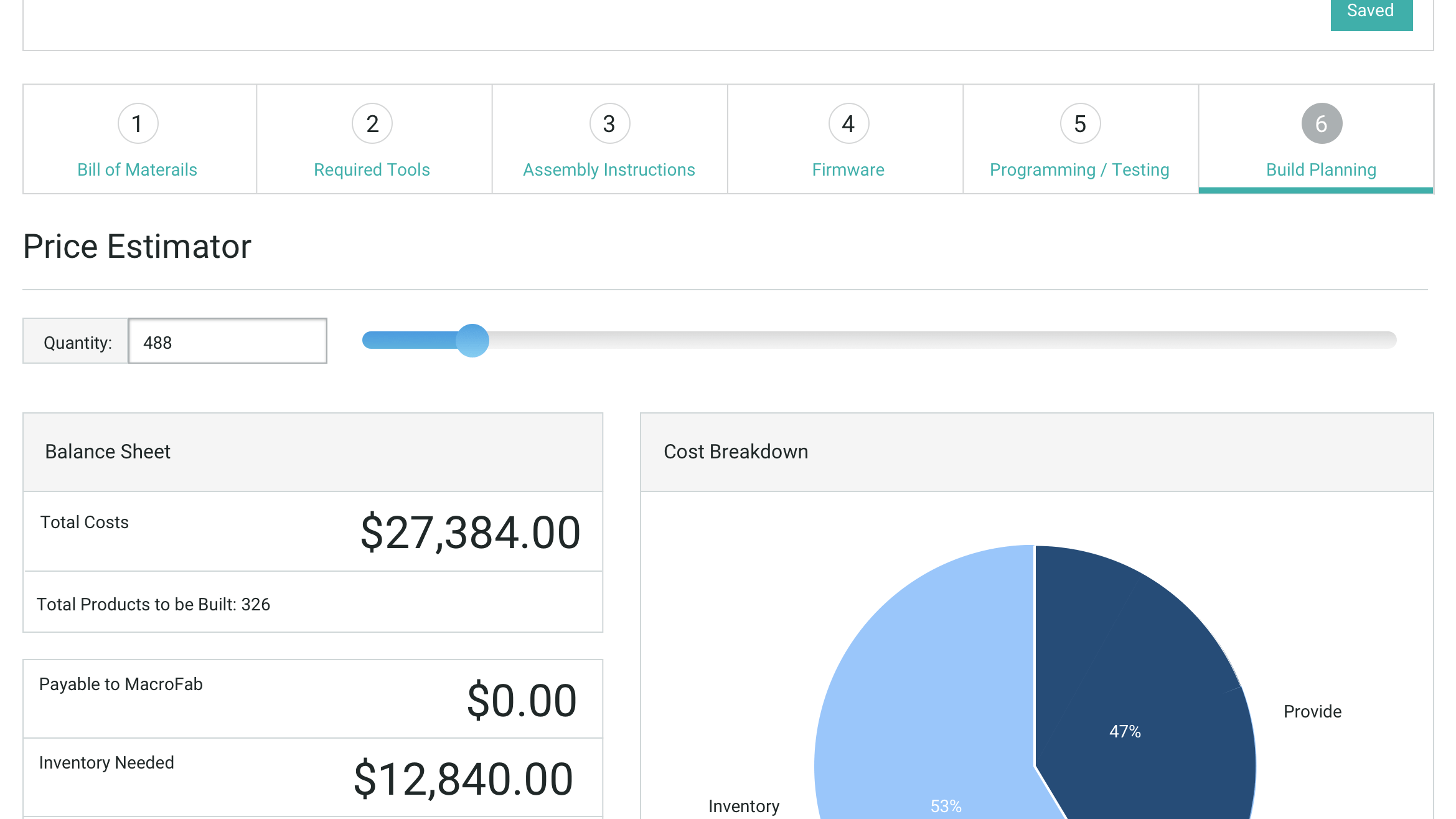The width and height of the screenshot is (1456, 819).
Task: Click the highlighted step 6 Build Planning circle
Action: point(1320,123)
